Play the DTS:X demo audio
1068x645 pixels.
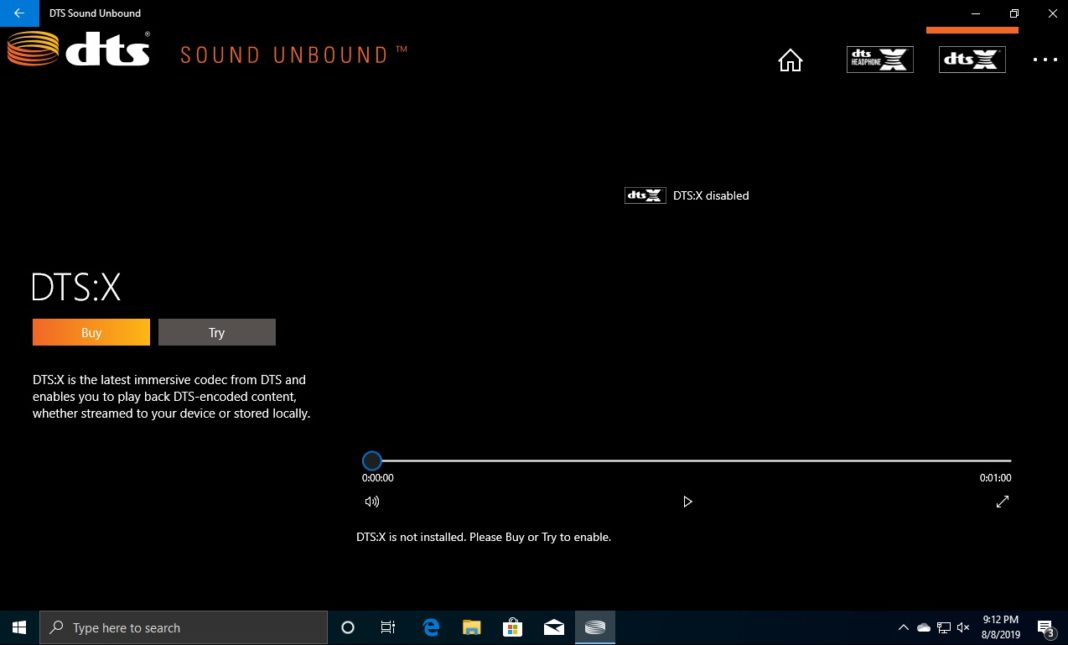point(687,501)
